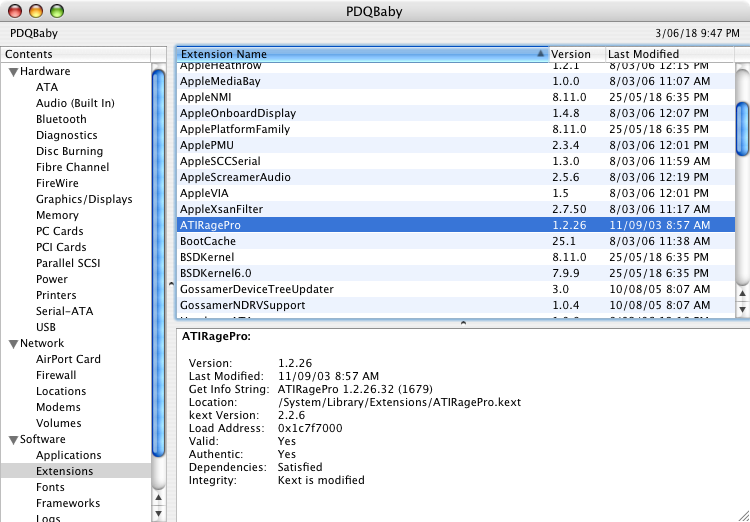The height and width of the screenshot is (522, 750).
Task: Open Parallel SCSI information
Action: click(x=68, y=263)
